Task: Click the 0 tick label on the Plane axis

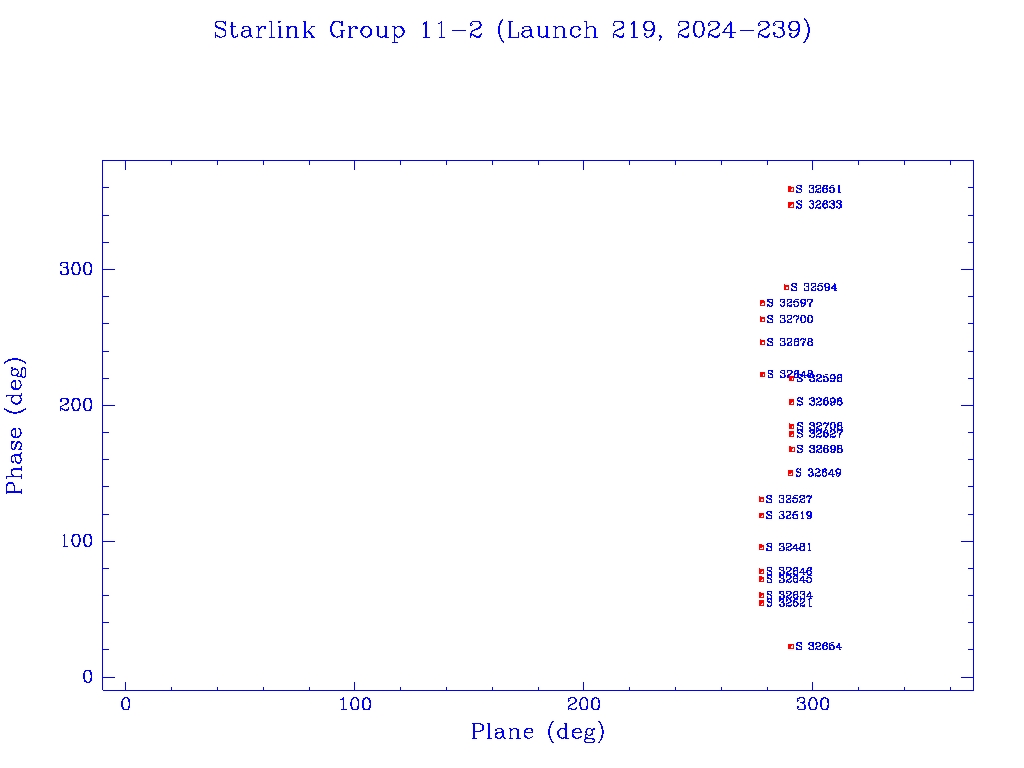Action: coord(126,704)
